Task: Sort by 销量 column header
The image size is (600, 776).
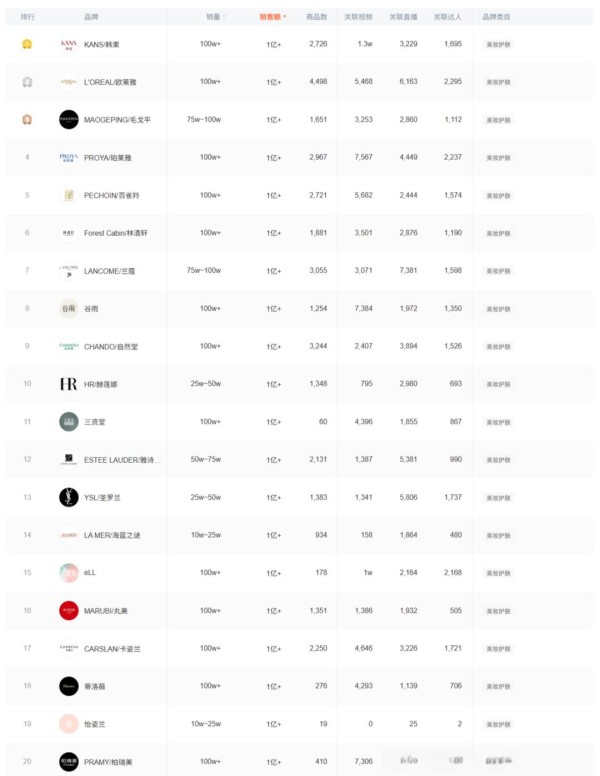Action: tap(214, 17)
